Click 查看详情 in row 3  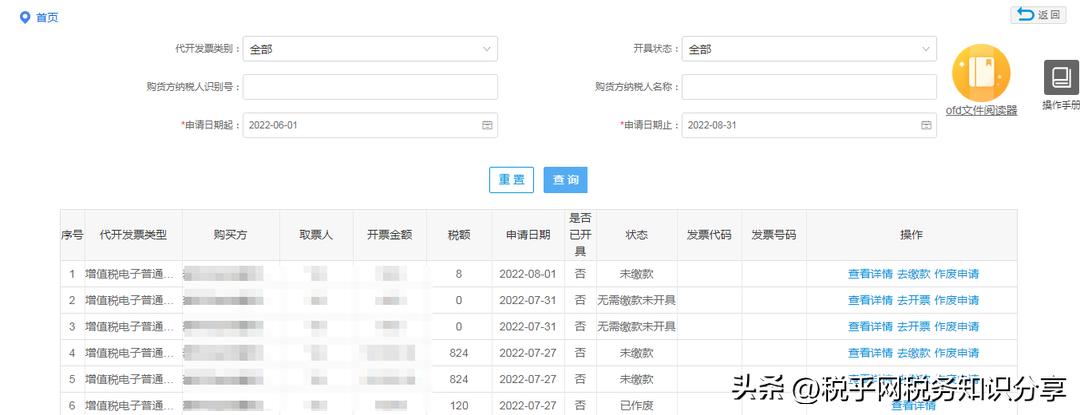870,326
